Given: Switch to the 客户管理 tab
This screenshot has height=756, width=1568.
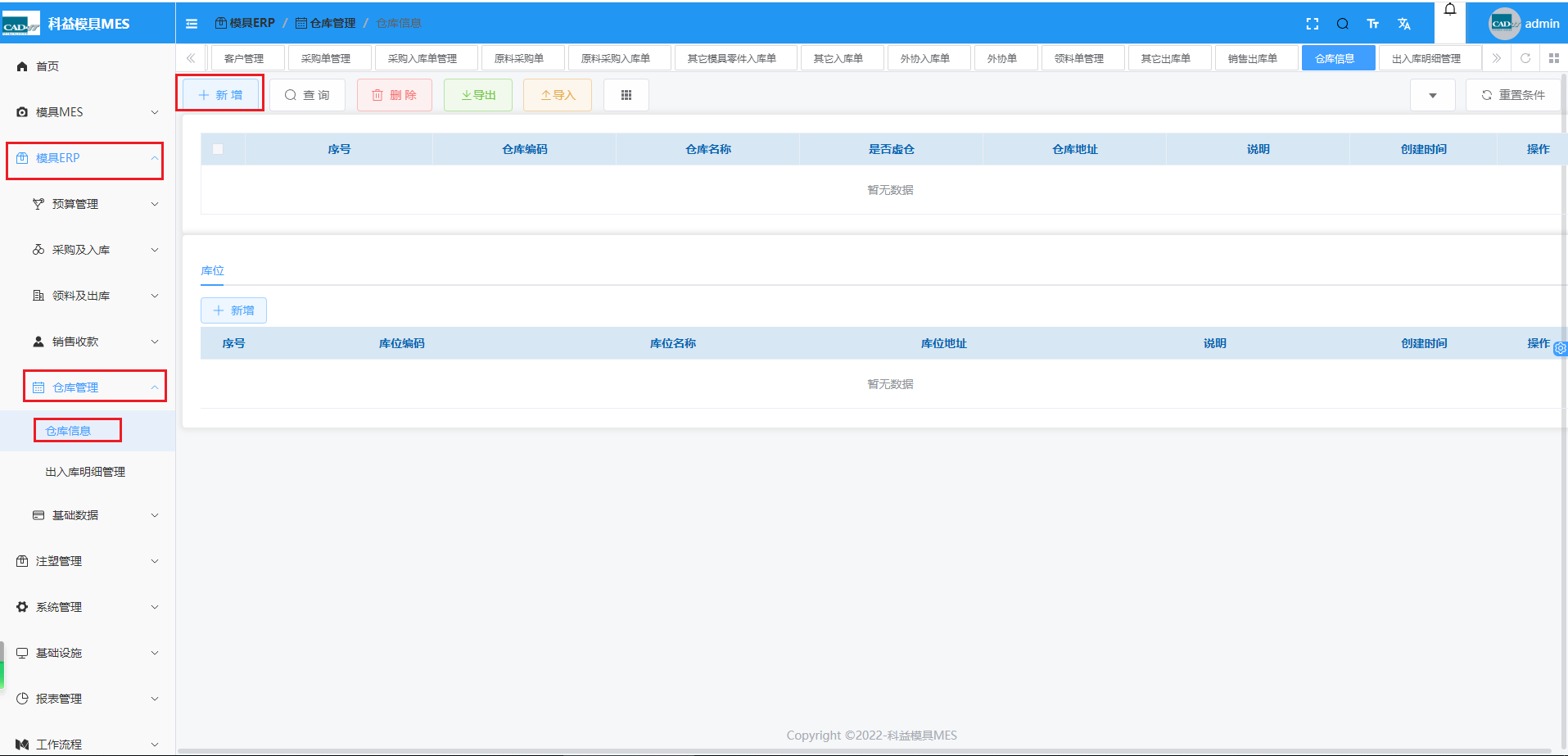Looking at the screenshot, I should point(248,58).
